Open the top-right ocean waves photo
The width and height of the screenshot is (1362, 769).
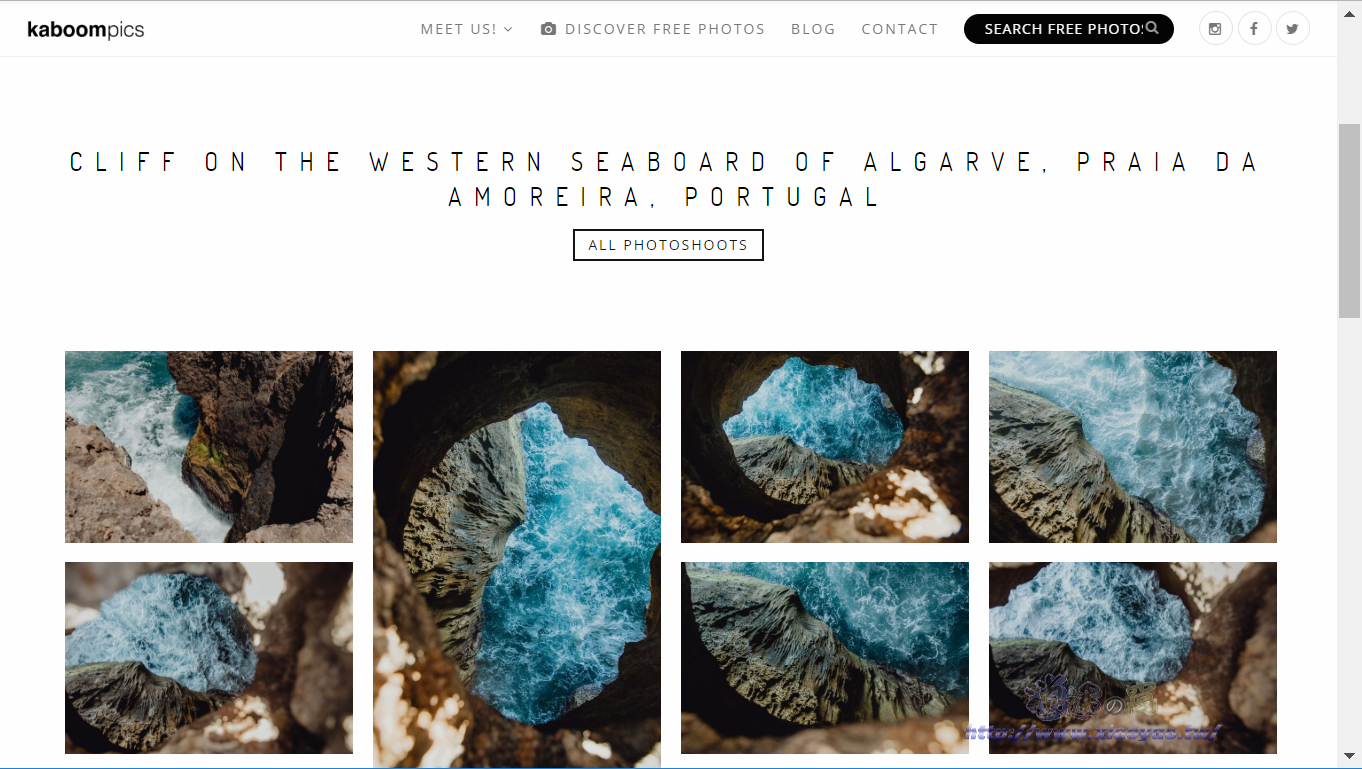(1133, 447)
